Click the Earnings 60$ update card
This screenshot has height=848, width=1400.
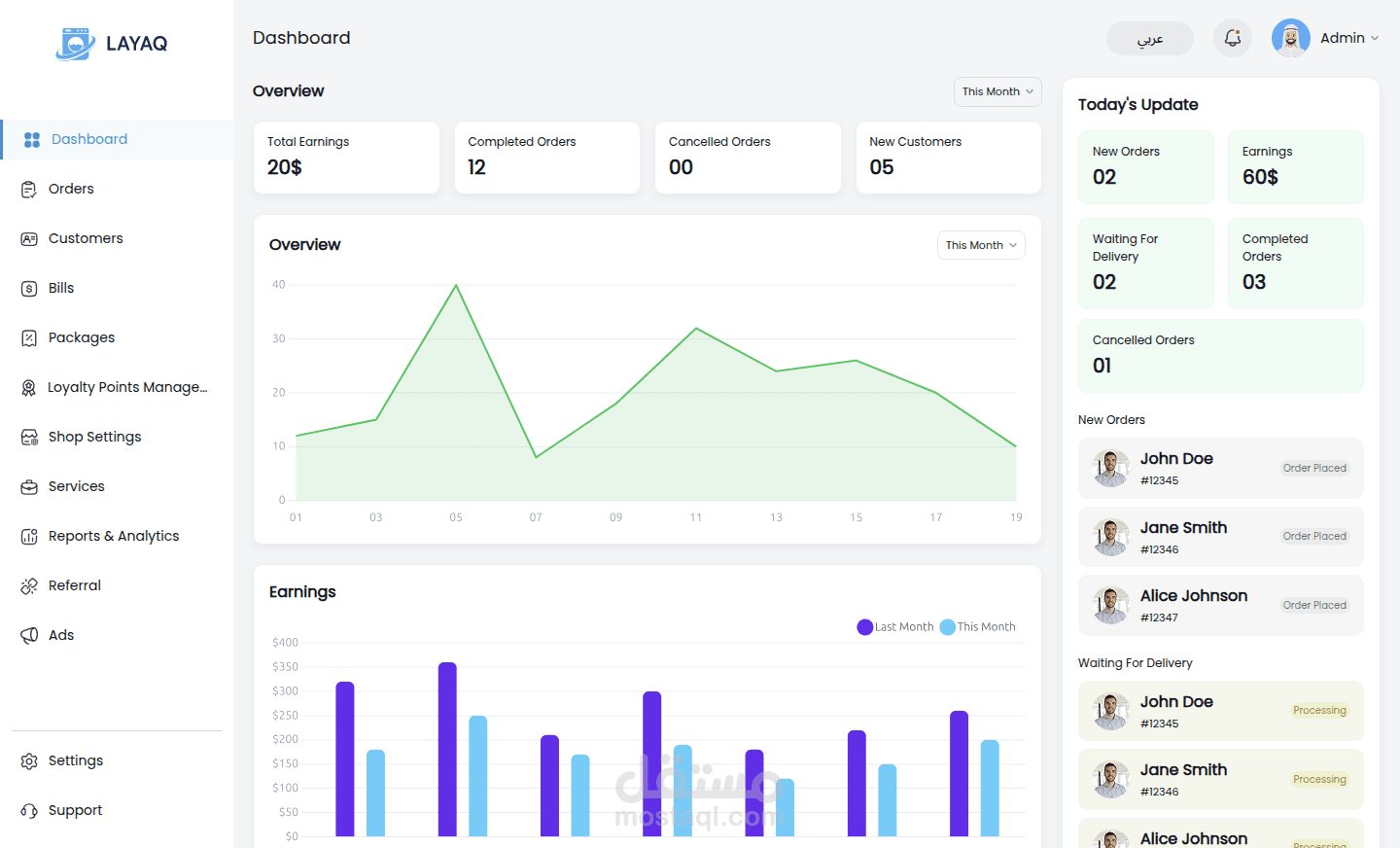[1296, 167]
